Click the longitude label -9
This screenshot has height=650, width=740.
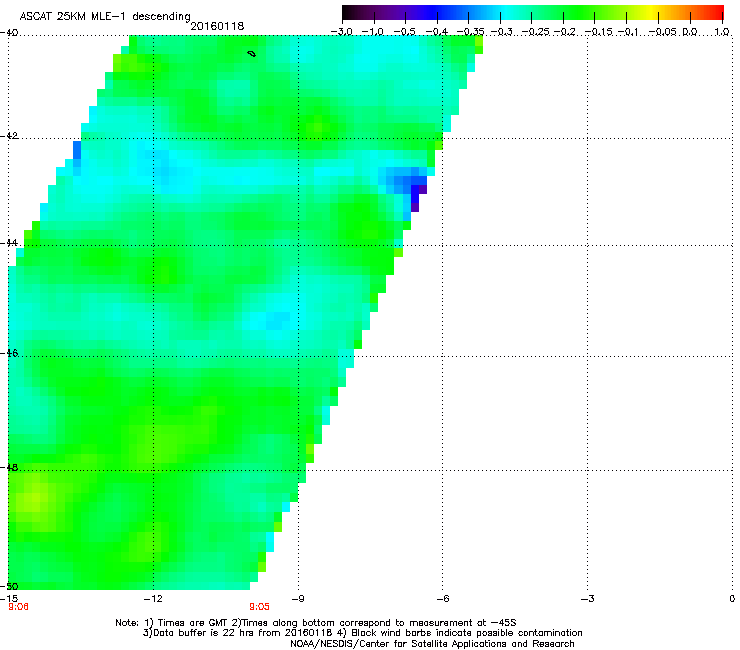[298, 599]
